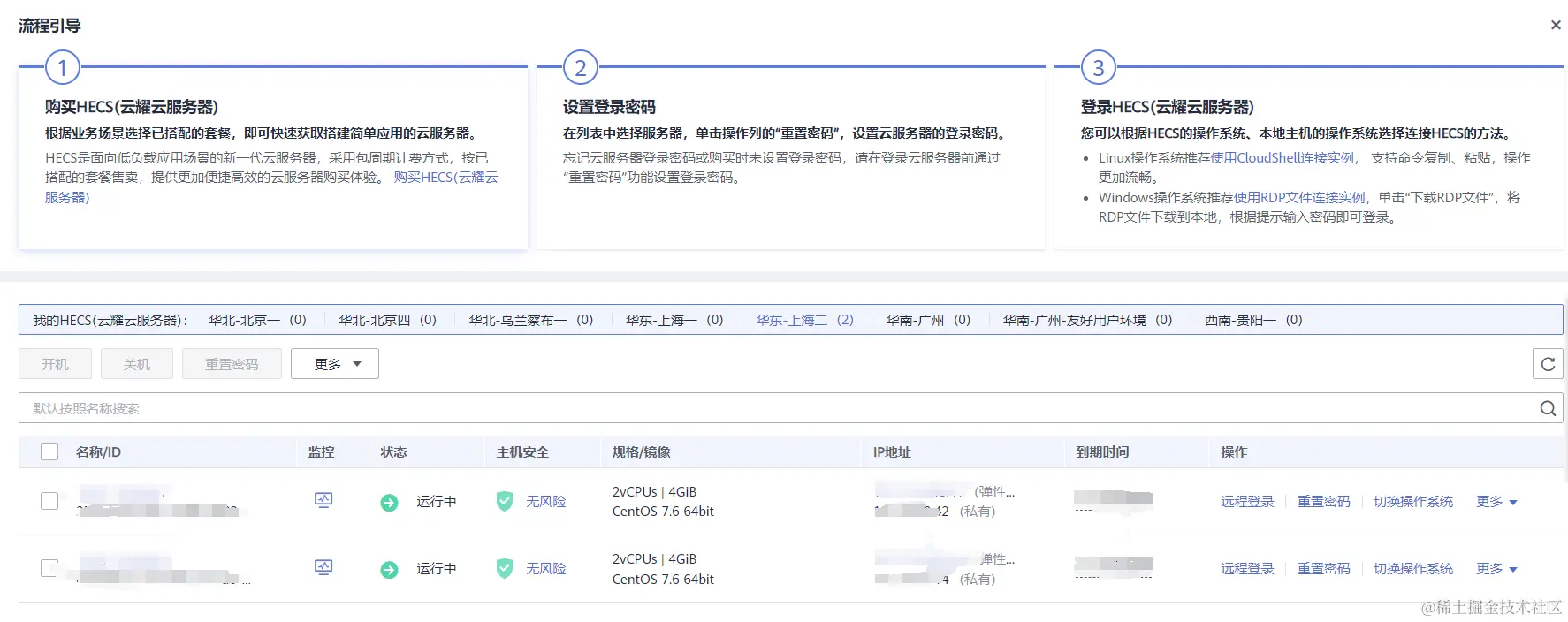The width and height of the screenshot is (1568, 622).
Task: Click the 操作 column header
Action: (x=1234, y=452)
